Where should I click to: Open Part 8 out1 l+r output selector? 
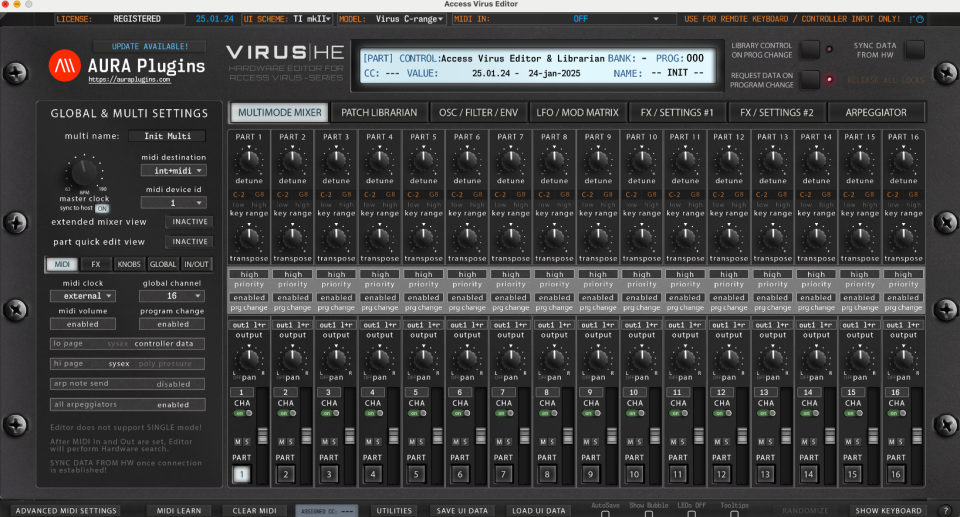tap(554, 325)
